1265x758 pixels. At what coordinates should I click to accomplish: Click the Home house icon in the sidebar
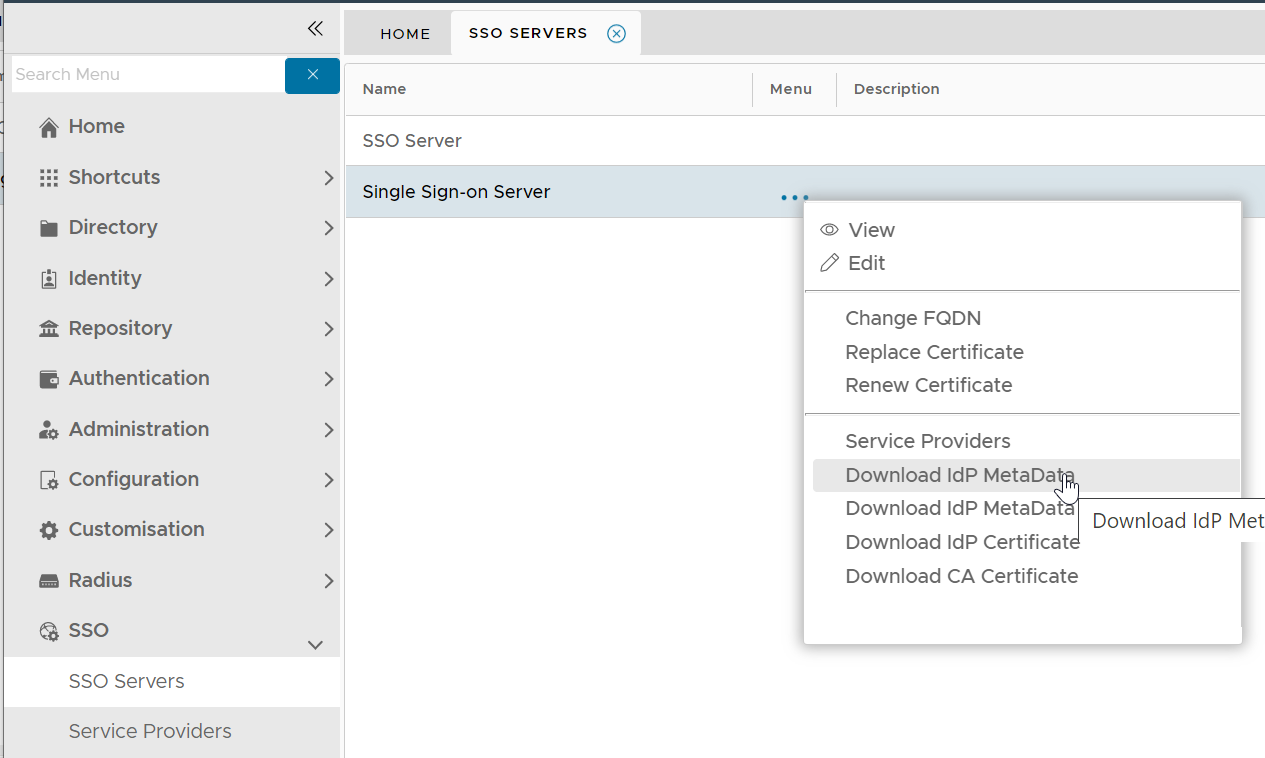48,127
